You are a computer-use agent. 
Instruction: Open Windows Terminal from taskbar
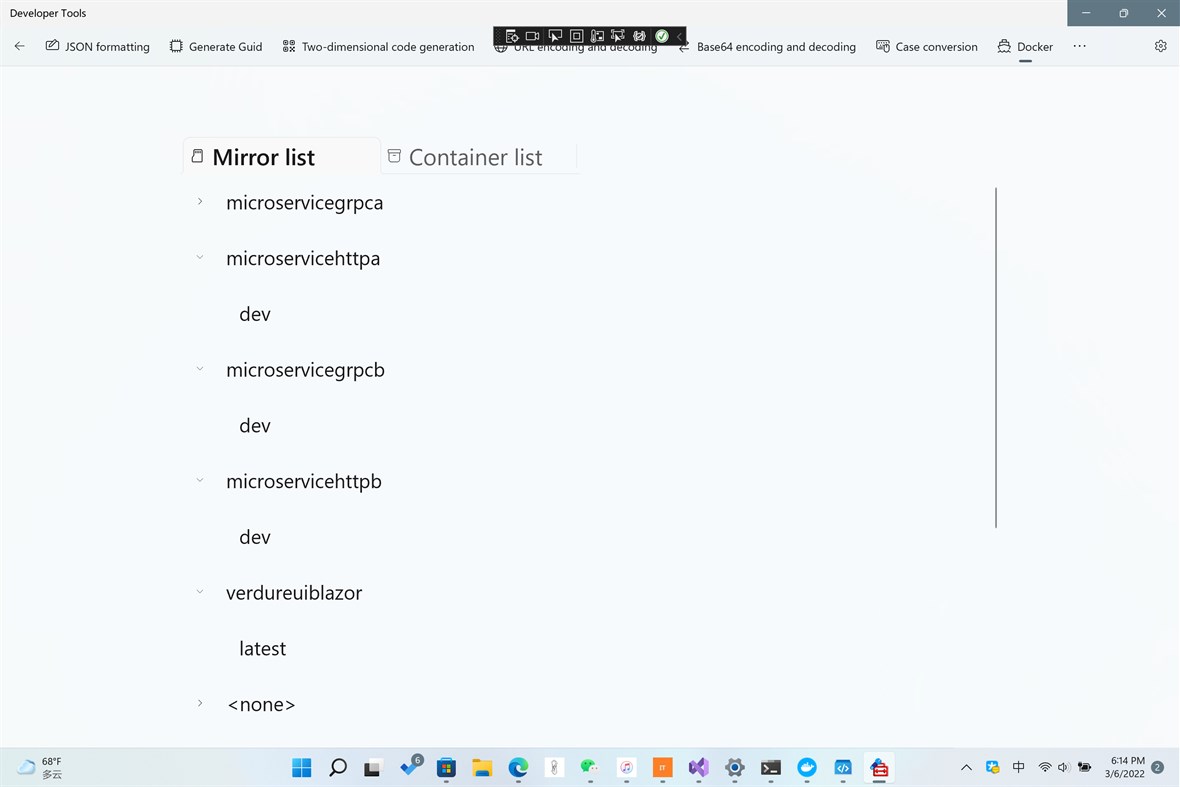[771, 767]
